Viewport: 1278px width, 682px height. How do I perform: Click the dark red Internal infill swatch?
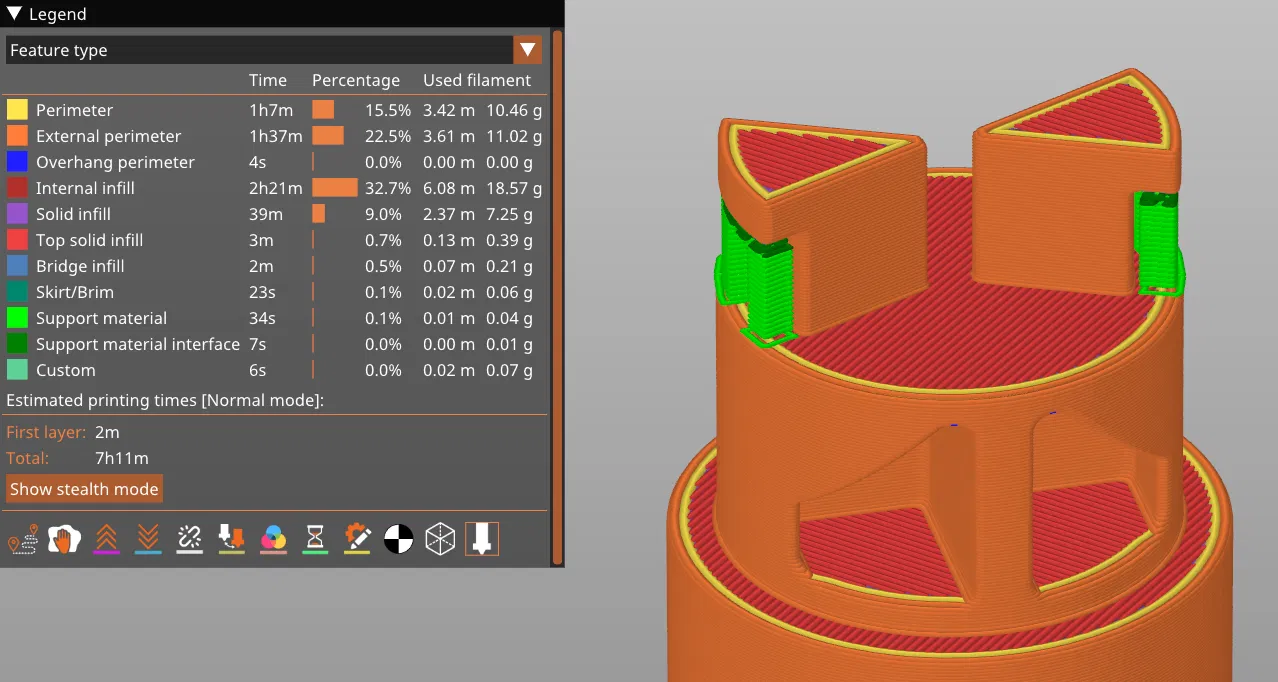click(x=17, y=188)
